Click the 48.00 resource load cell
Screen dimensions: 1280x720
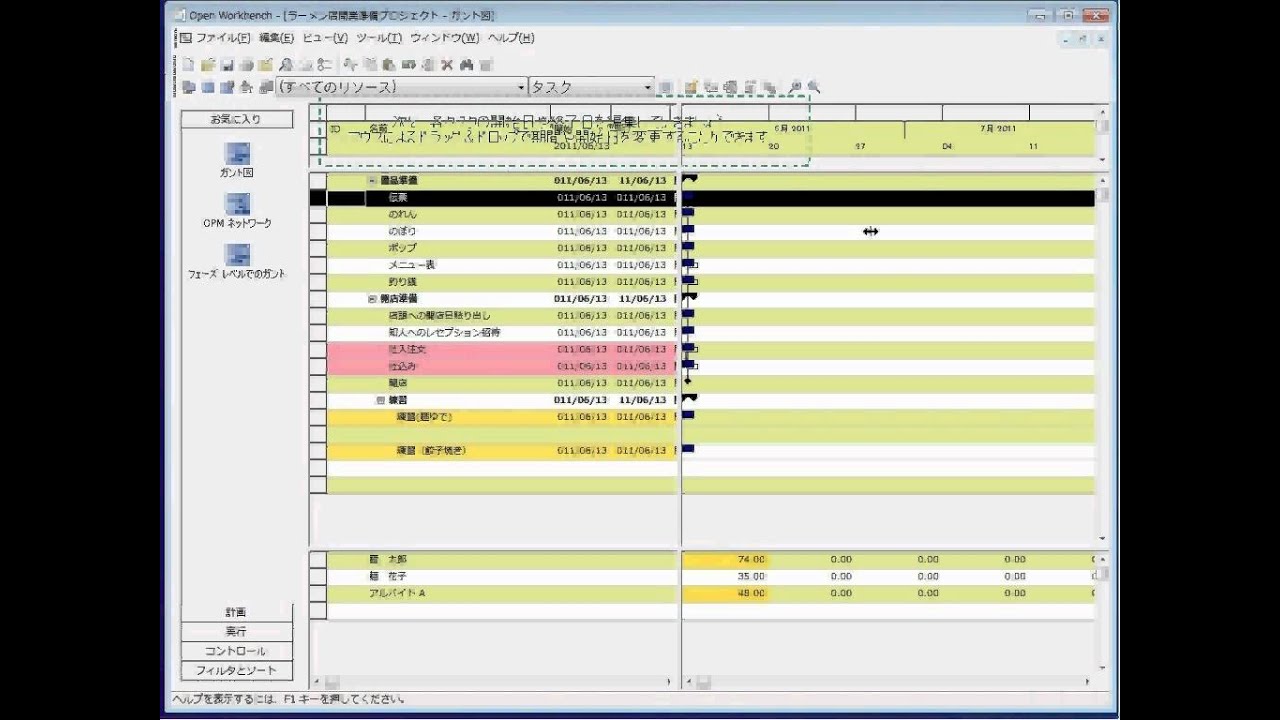click(725, 593)
